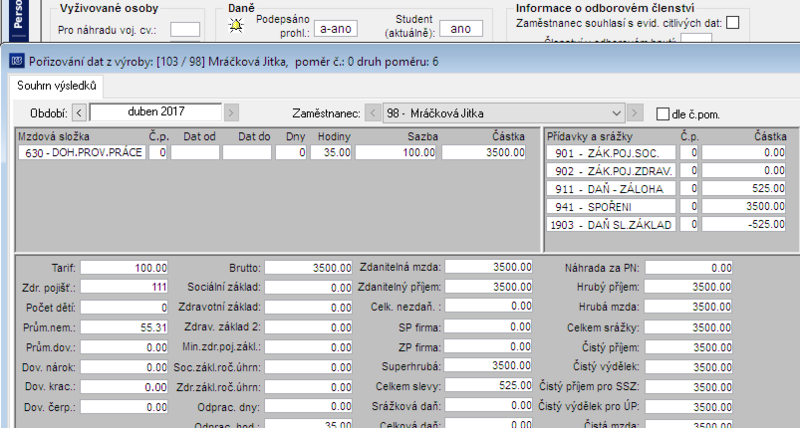Viewport: 800px width, 428px height.
Task: Click the Prům.dov. field
Action: [x=124, y=347]
